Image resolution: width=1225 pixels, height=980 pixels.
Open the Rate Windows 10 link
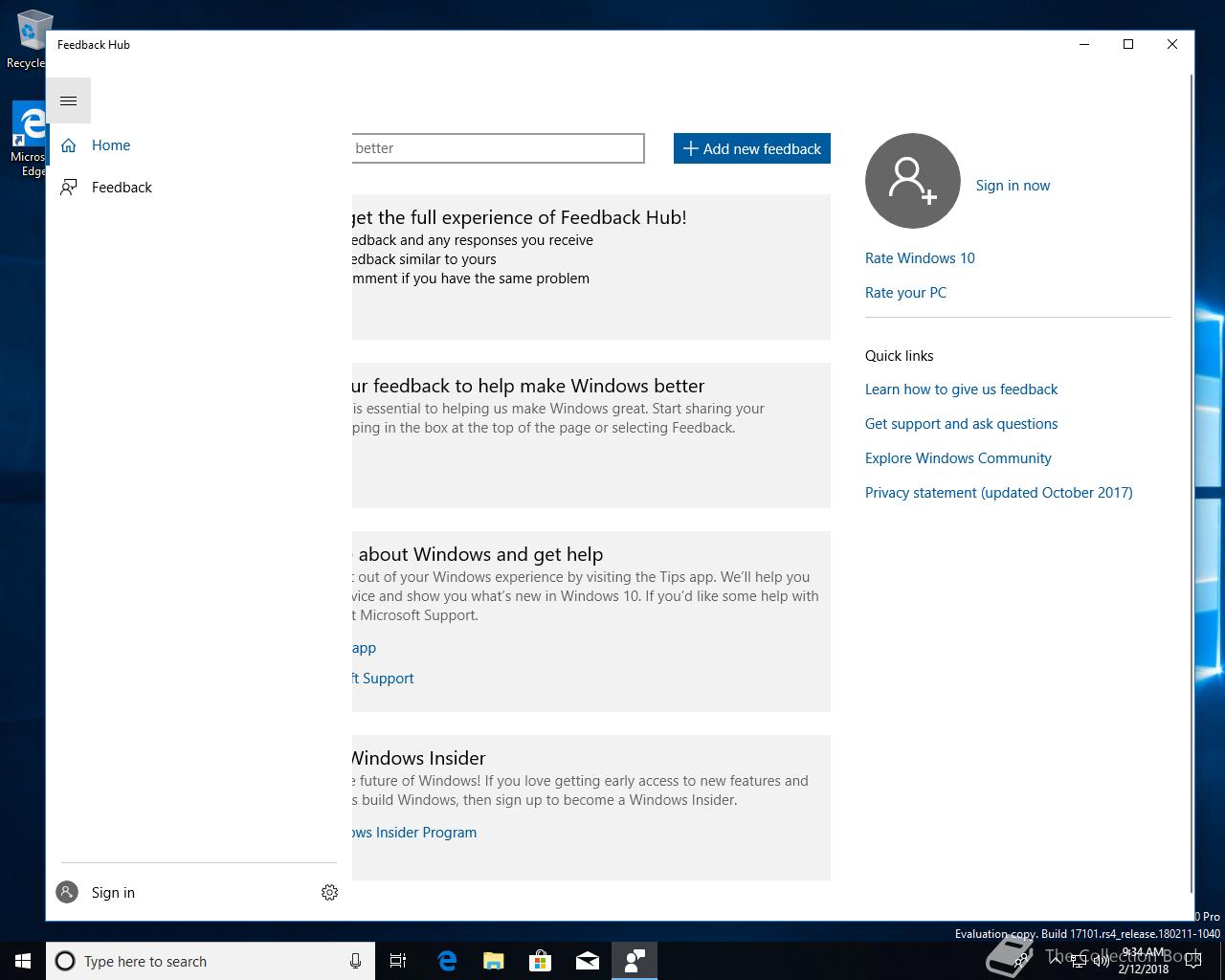(920, 258)
